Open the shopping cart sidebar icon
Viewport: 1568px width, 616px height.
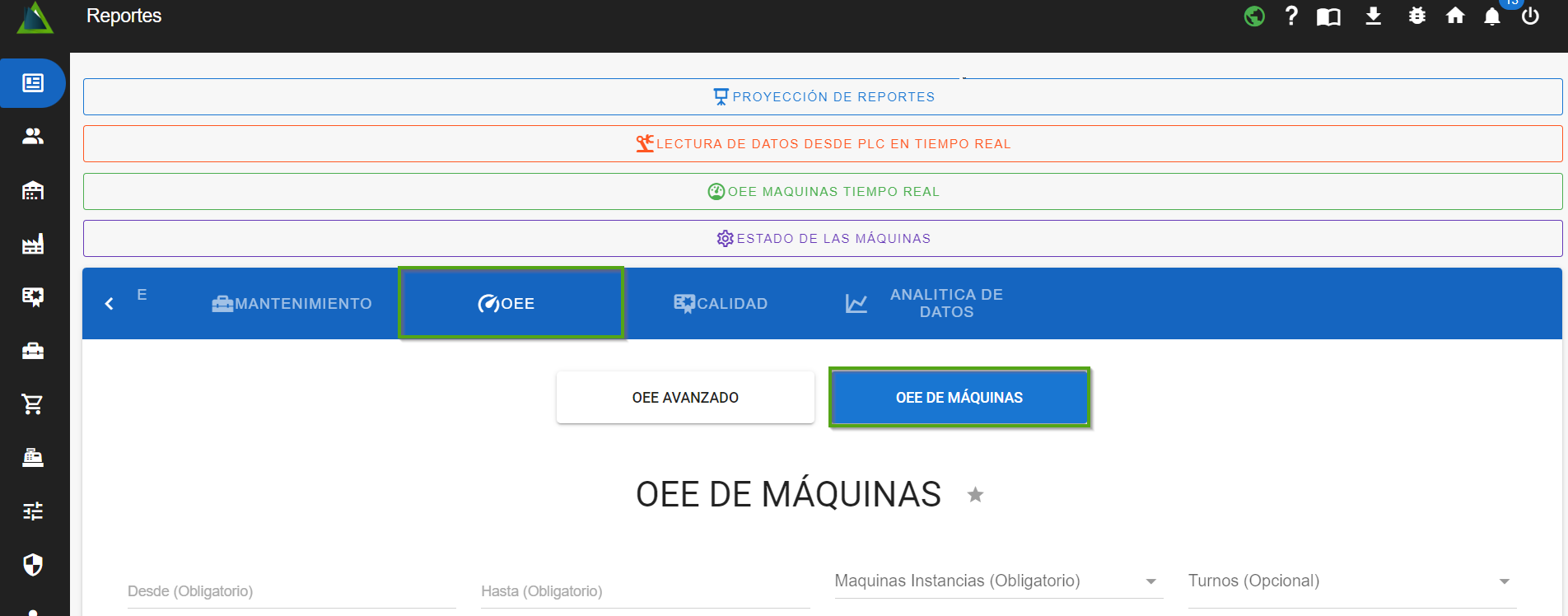[x=33, y=404]
